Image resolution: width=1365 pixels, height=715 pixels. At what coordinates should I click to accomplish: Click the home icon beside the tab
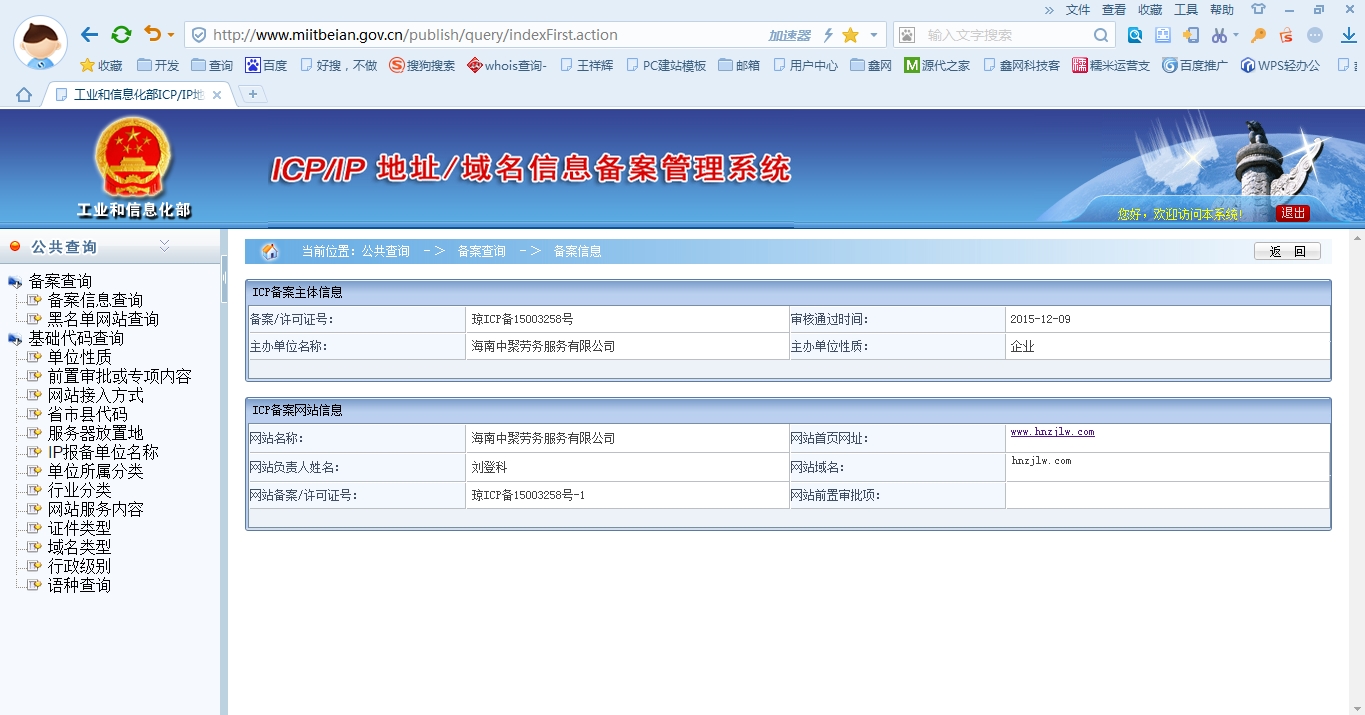point(24,95)
